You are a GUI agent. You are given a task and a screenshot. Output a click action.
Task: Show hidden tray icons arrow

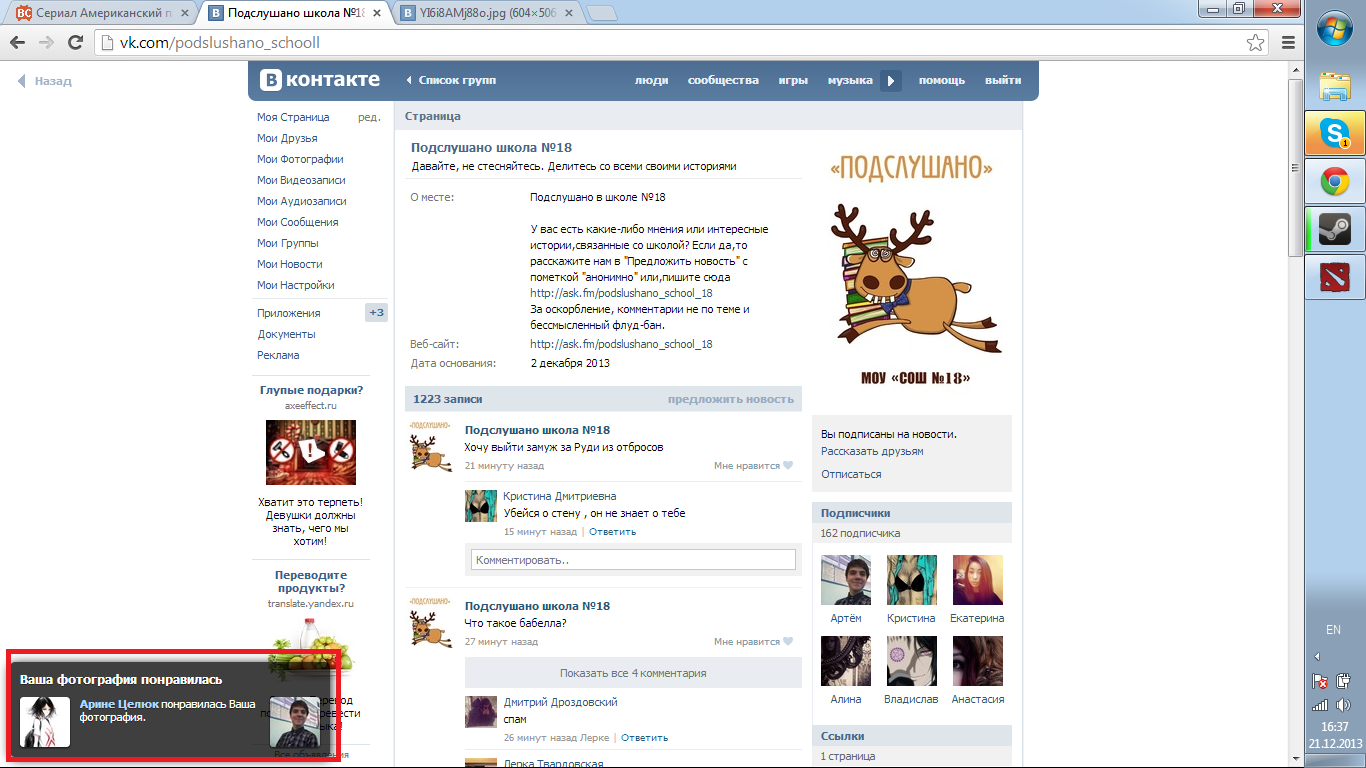[x=1317, y=657]
